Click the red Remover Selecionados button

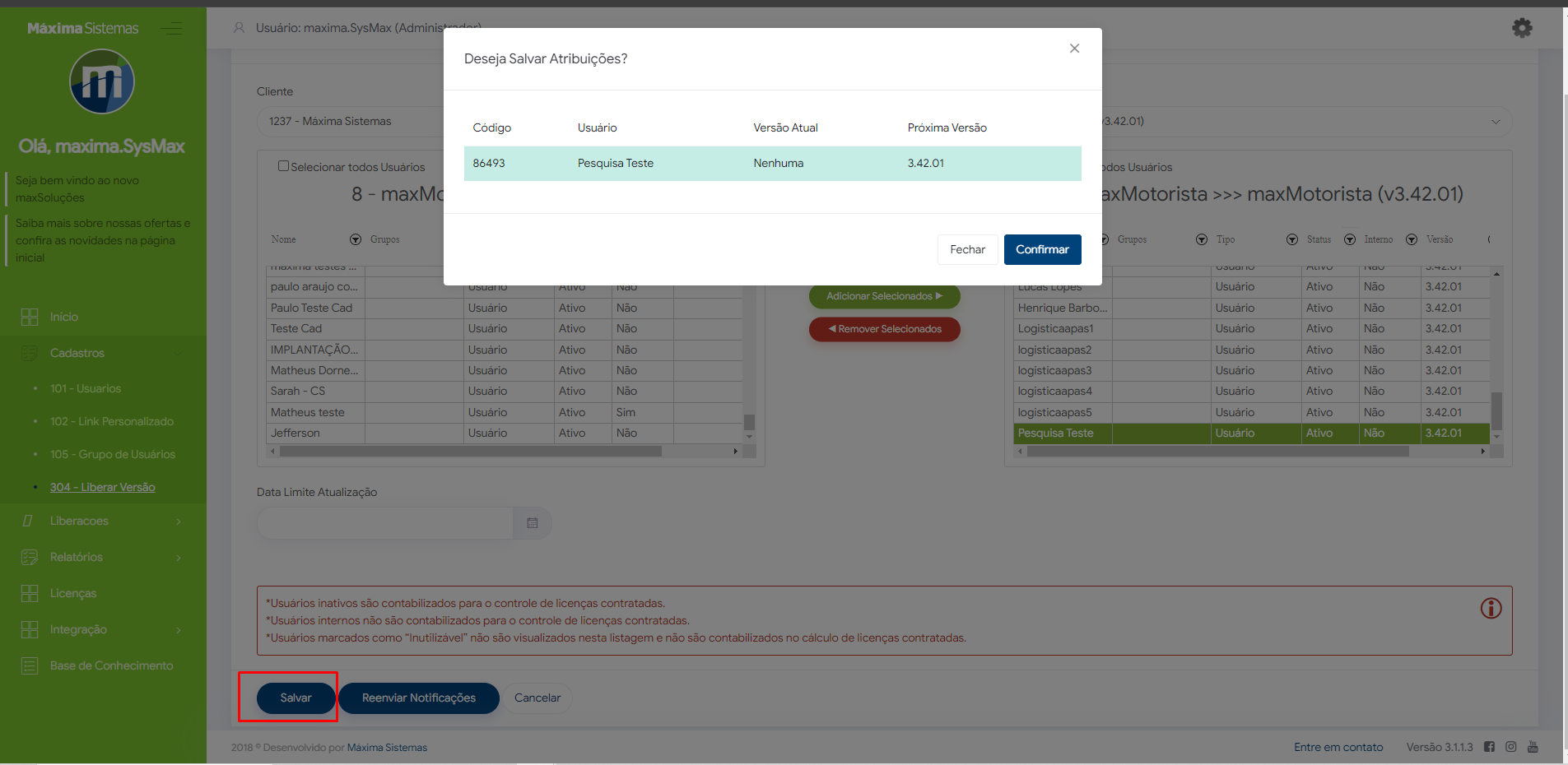[x=884, y=329]
